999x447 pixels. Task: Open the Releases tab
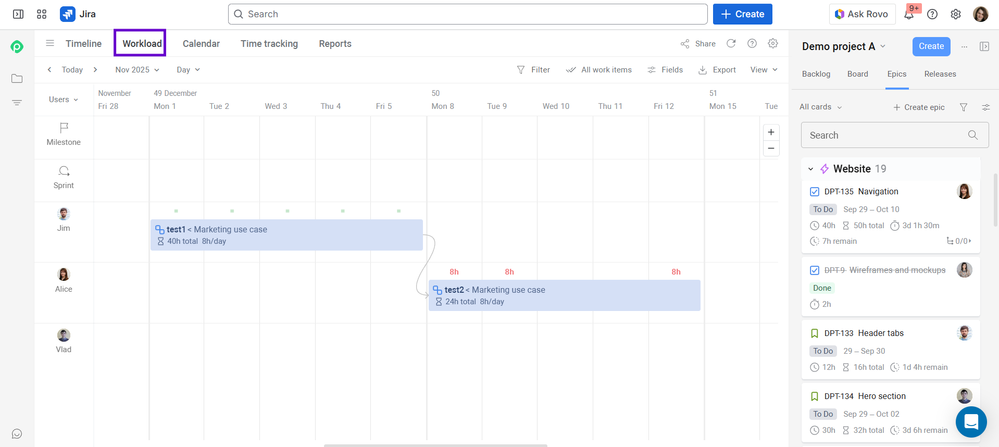click(940, 74)
